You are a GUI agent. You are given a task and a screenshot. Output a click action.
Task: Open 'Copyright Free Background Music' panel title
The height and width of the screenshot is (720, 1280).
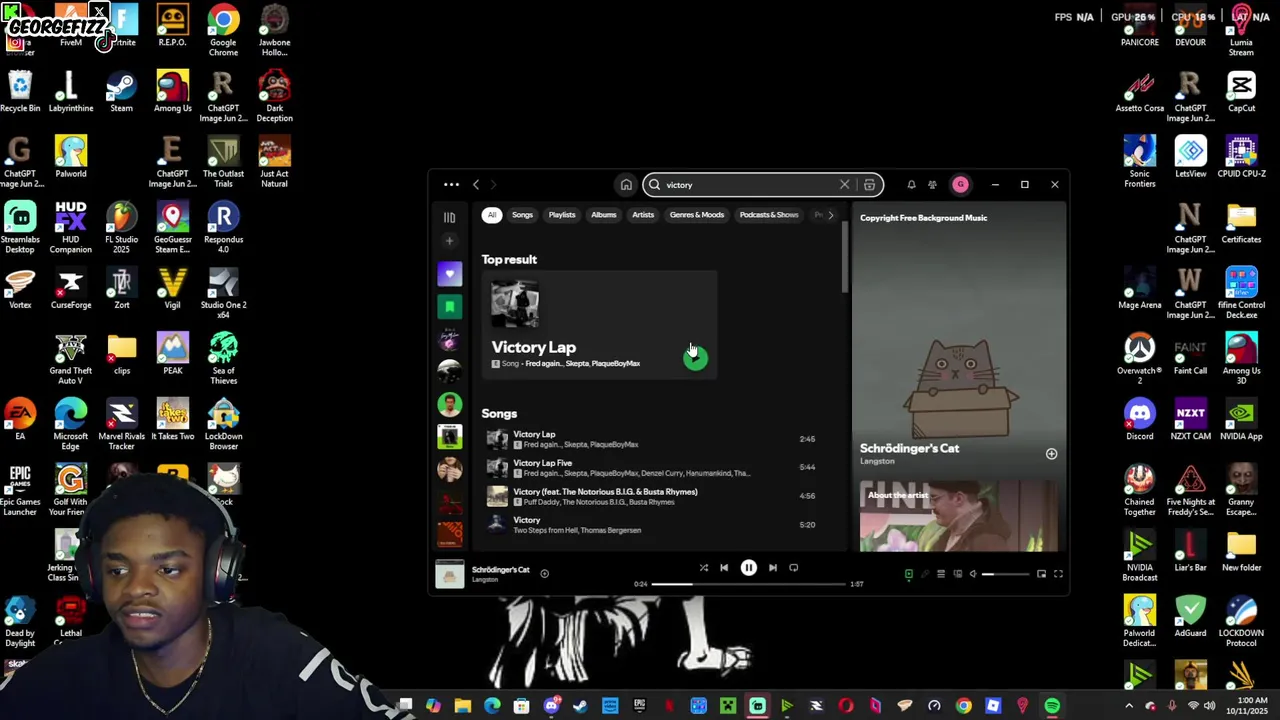(923, 218)
